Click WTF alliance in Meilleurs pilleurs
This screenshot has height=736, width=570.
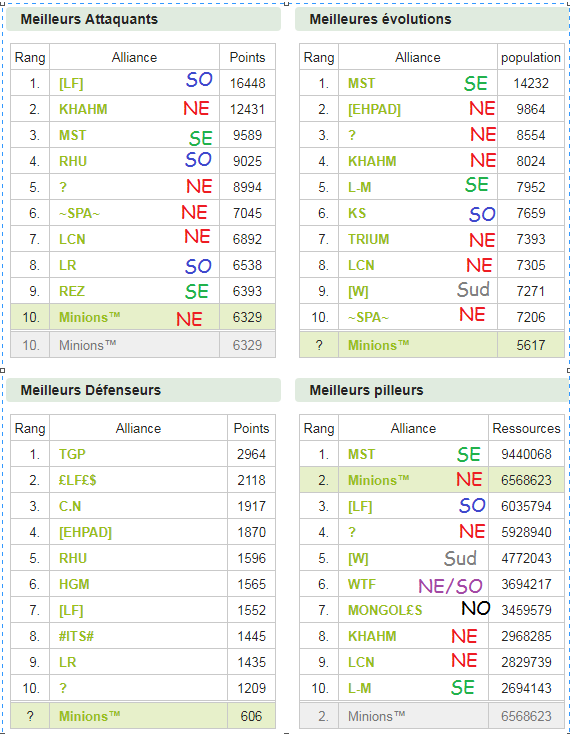pos(362,584)
